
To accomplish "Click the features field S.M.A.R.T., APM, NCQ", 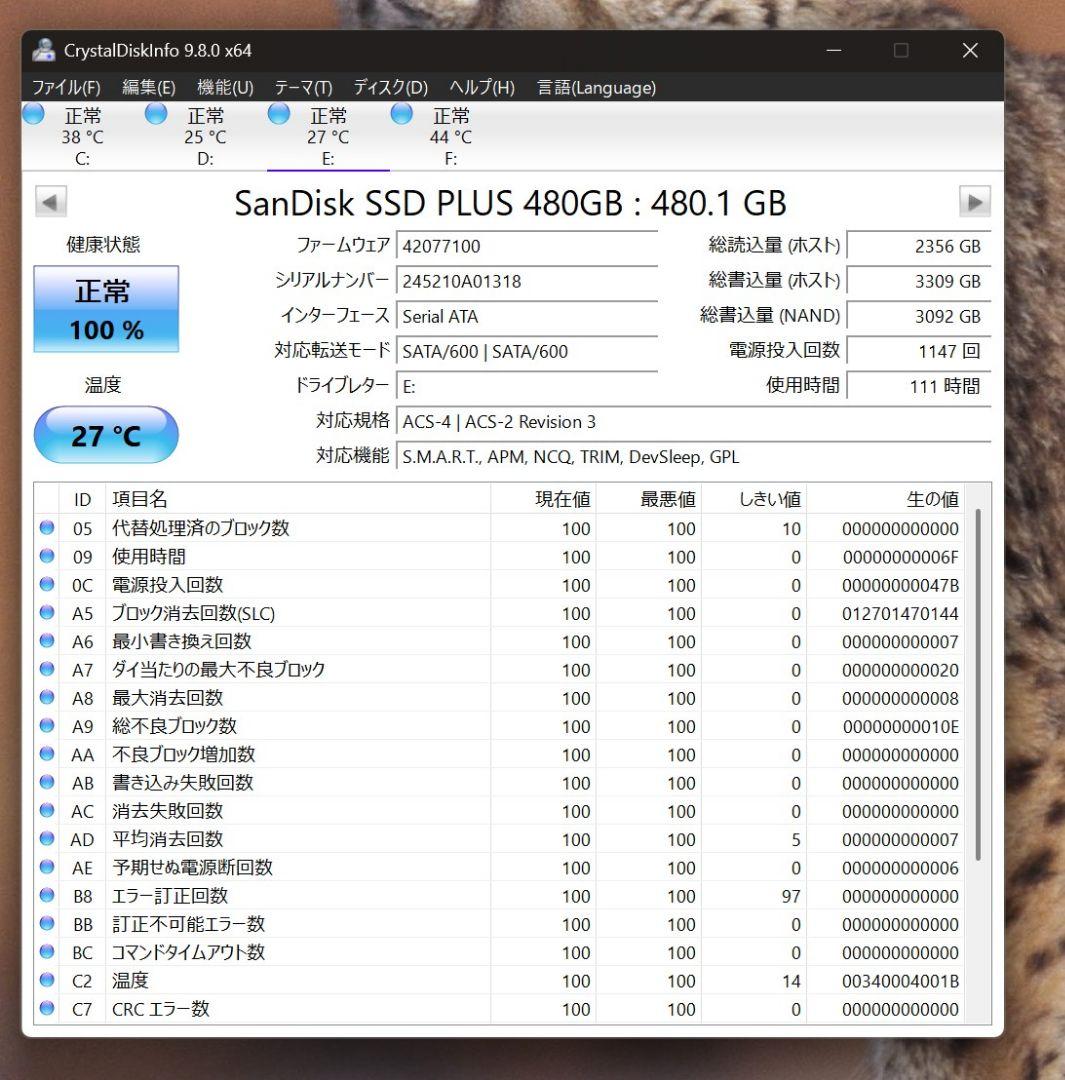I will (x=694, y=457).
